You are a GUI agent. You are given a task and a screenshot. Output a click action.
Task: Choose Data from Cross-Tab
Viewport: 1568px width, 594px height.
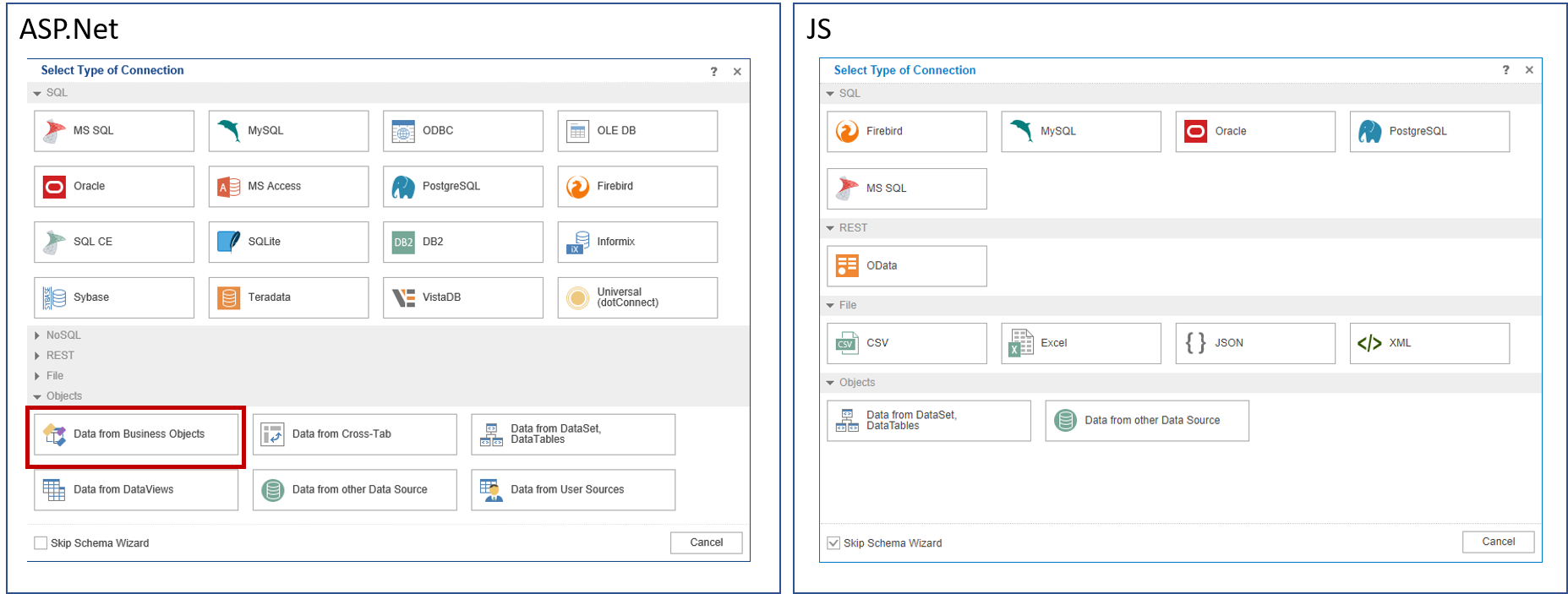tap(354, 434)
